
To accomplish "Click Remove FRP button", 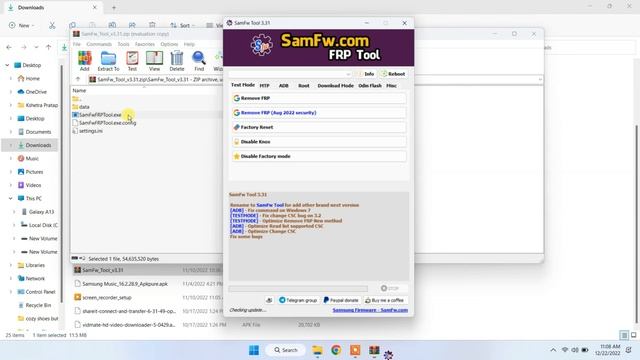I will coord(319,98).
